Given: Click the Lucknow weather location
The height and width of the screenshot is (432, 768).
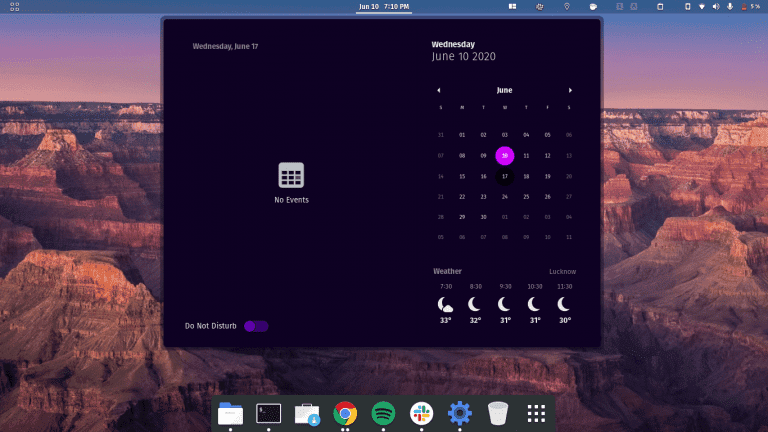Looking at the screenshot, I should (562, 271).
